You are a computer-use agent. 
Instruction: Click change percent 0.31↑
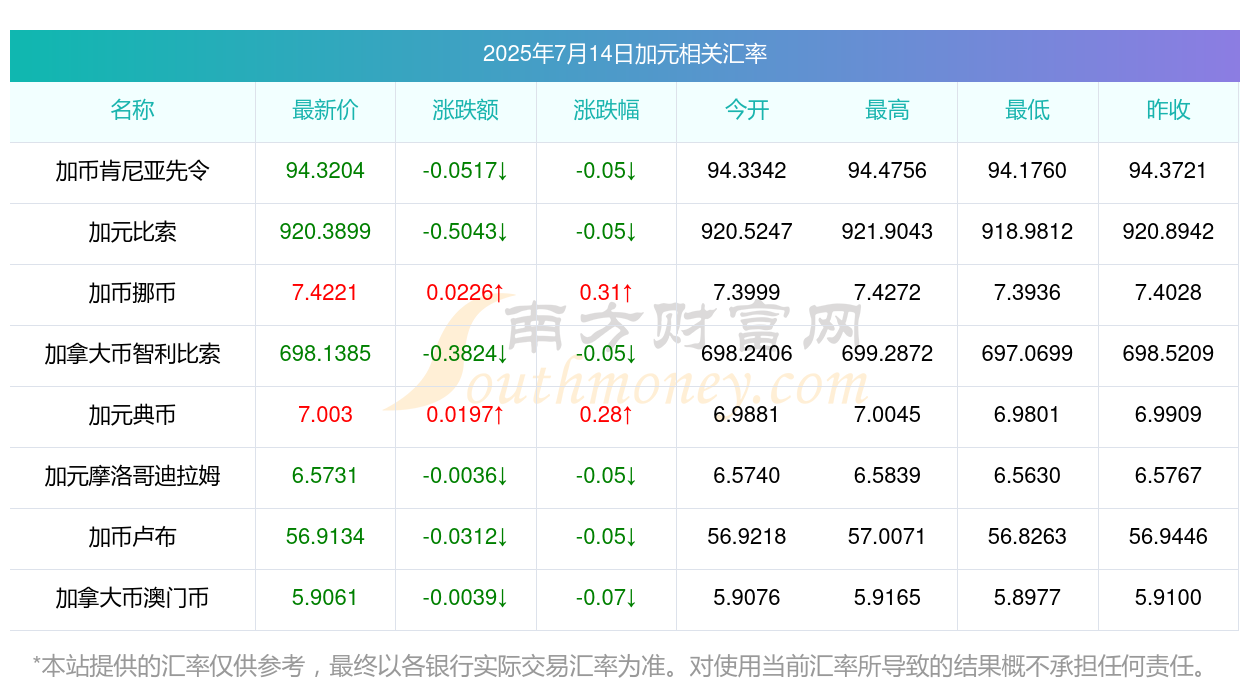pyautogui.click(x=606, y=293)
